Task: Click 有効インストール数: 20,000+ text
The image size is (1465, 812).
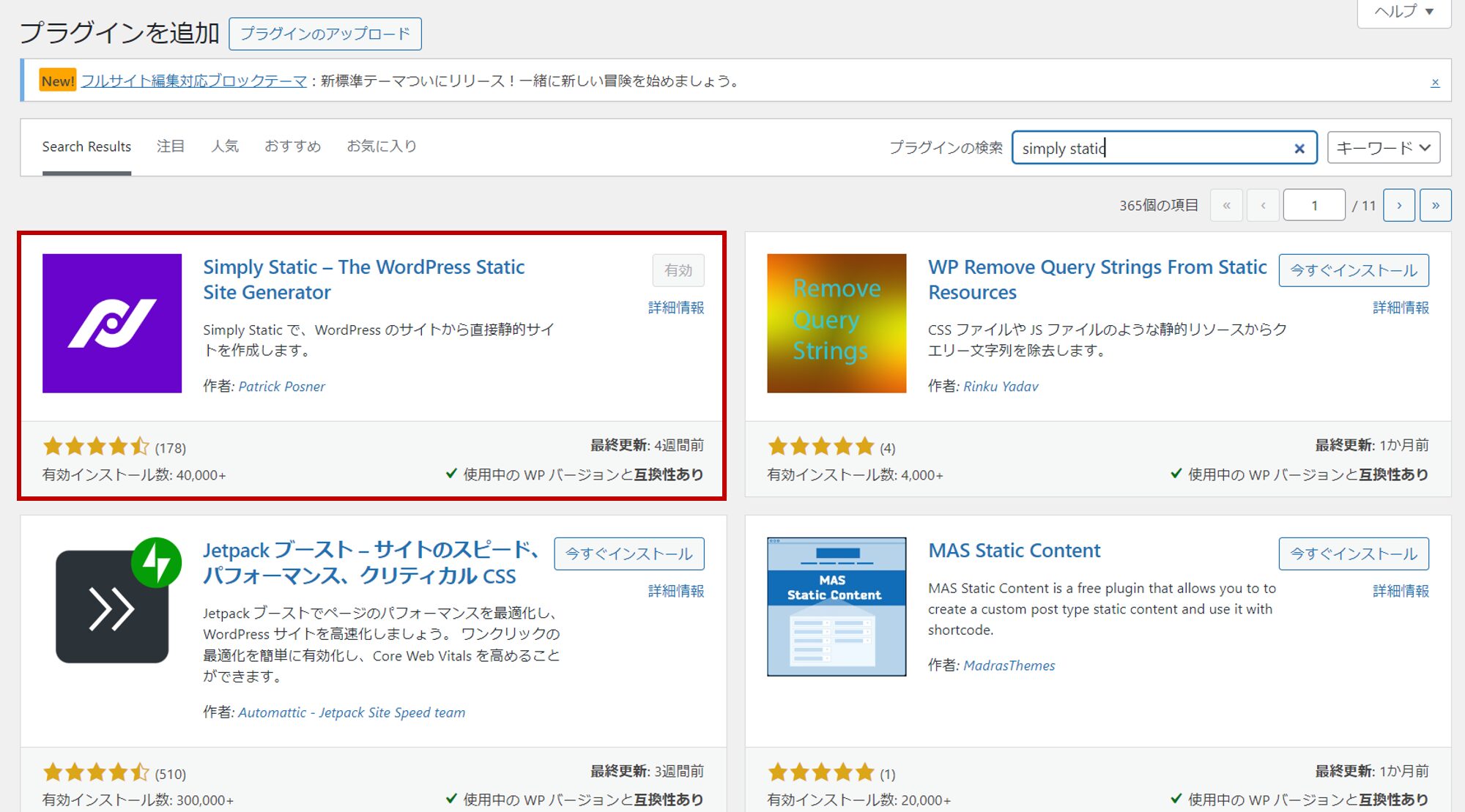Action: coord(858,801)
